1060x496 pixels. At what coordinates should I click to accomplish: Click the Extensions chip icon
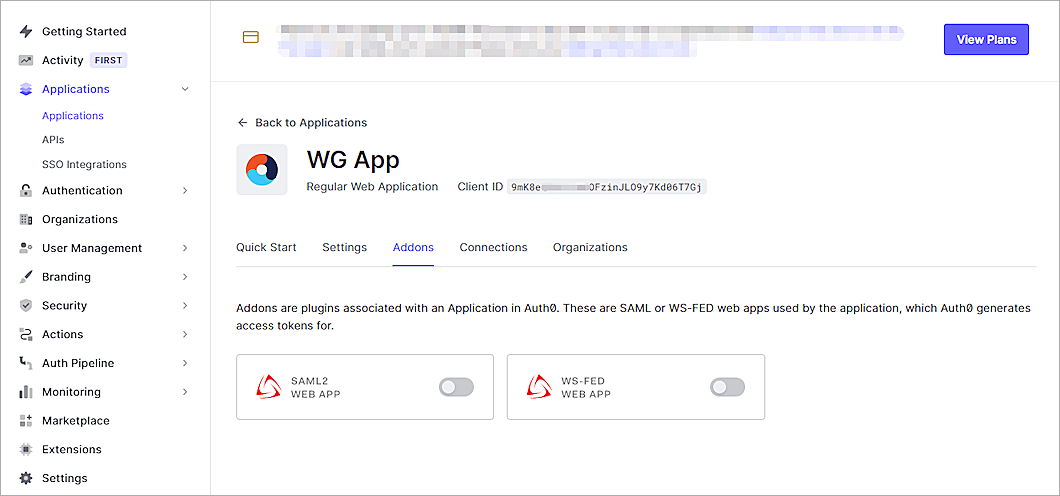coord(26,449)
